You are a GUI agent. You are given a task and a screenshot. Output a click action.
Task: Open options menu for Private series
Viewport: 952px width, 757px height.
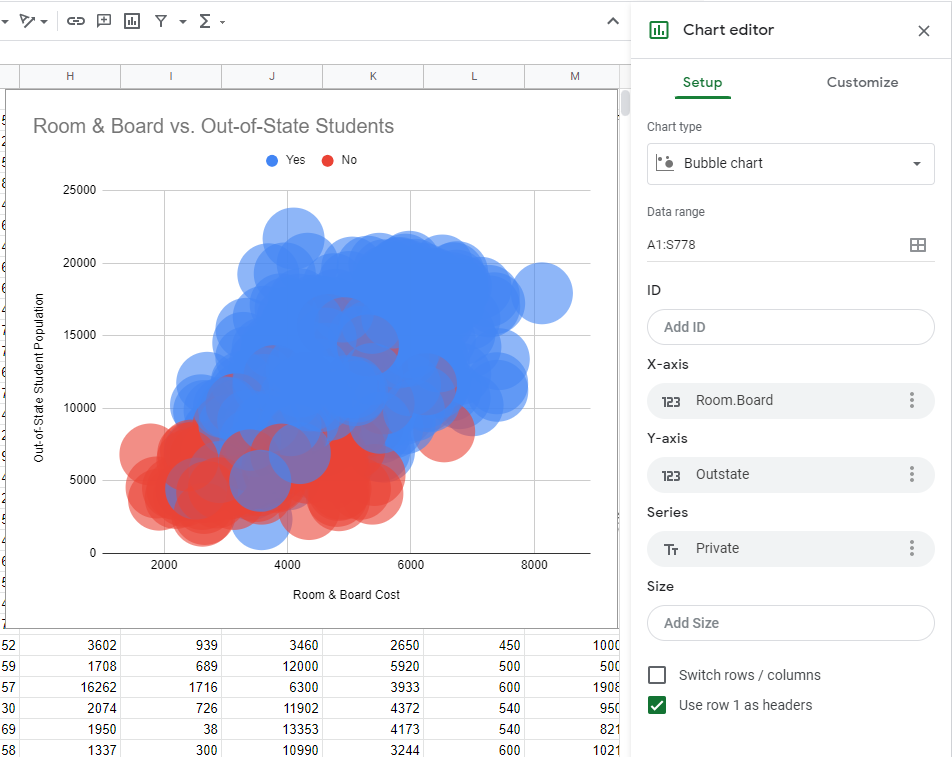pos(911,548)
